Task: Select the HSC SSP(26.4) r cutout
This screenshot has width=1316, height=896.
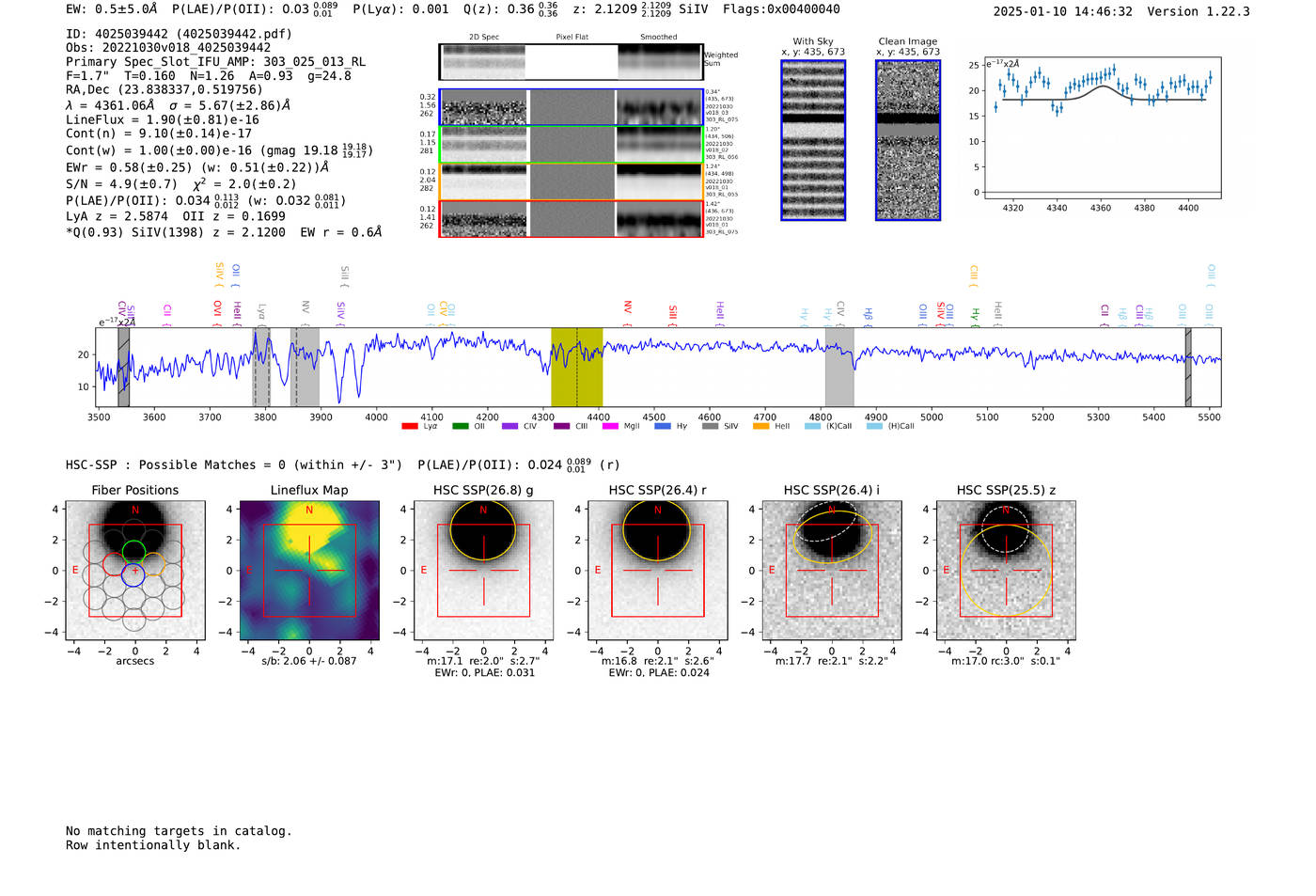Action: (x=657, y=570)
